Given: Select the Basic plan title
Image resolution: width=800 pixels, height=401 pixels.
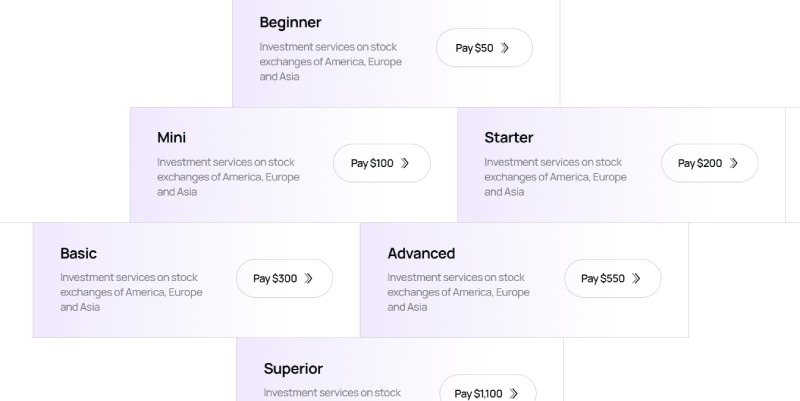Looking at the screenshot, I should [78, 253].
